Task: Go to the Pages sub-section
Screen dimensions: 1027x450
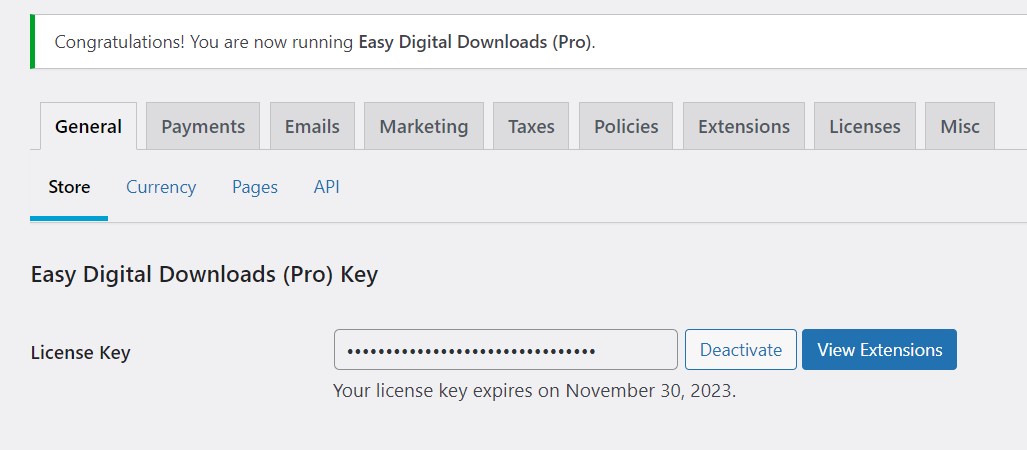Action: (255, 187)
